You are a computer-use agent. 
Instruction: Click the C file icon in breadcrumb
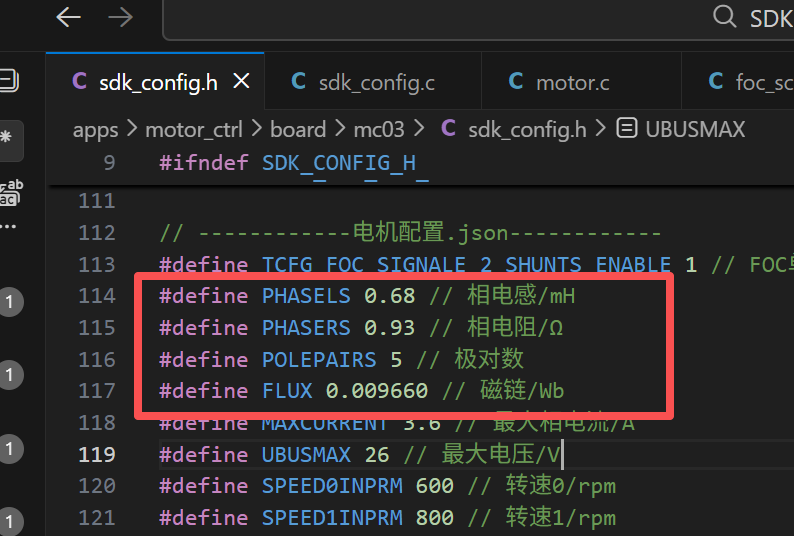448,128
